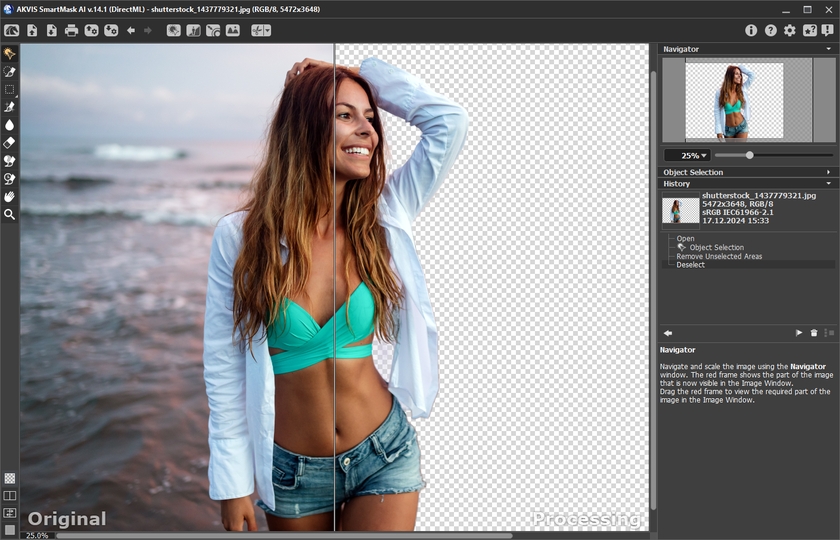Viewport: 840px width, 540px height.
Task: Expand the Object Selection panel
Action: pyautogui.click(x=827, y=172)
